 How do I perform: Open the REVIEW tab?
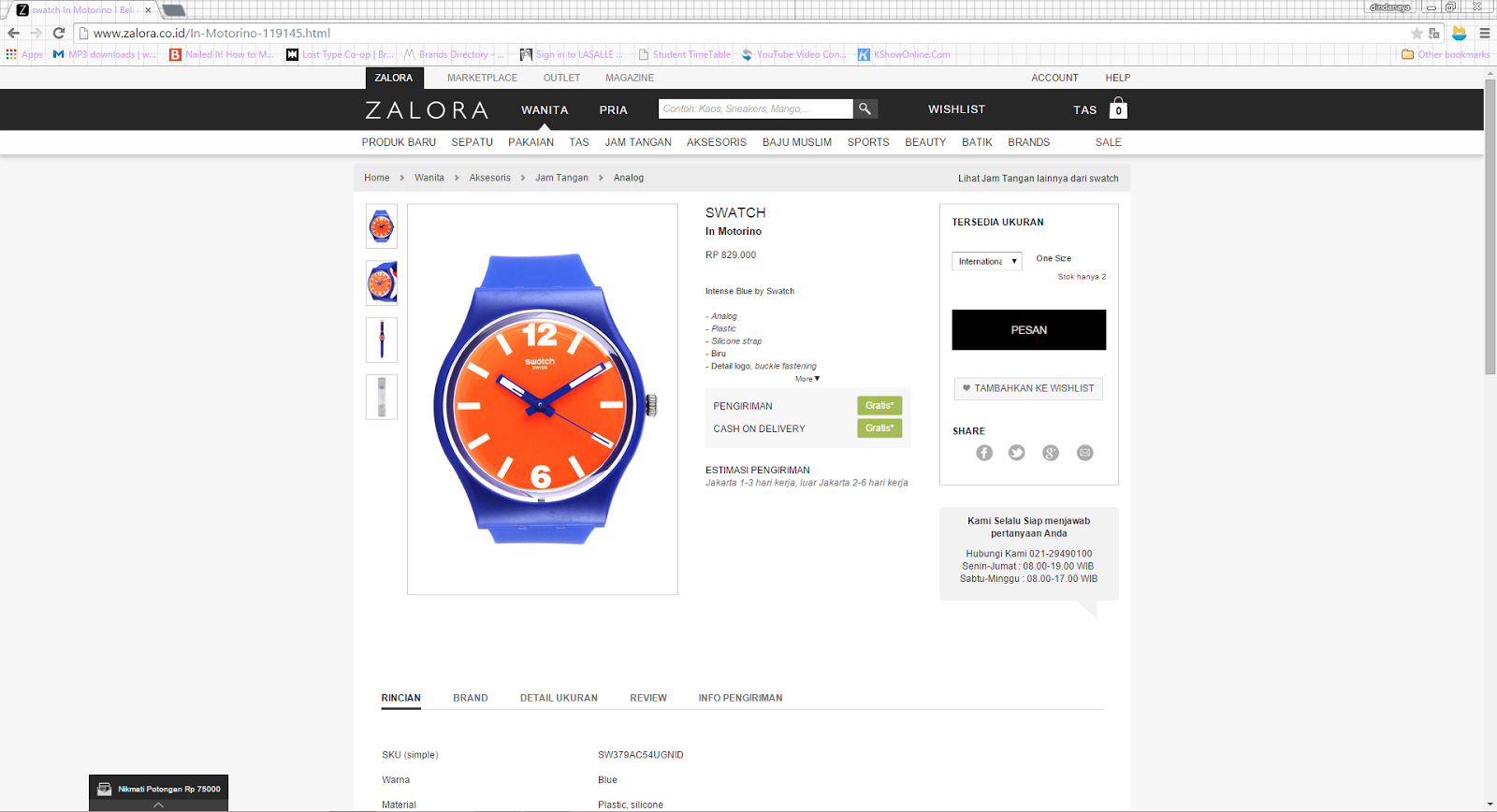[648, 698]
